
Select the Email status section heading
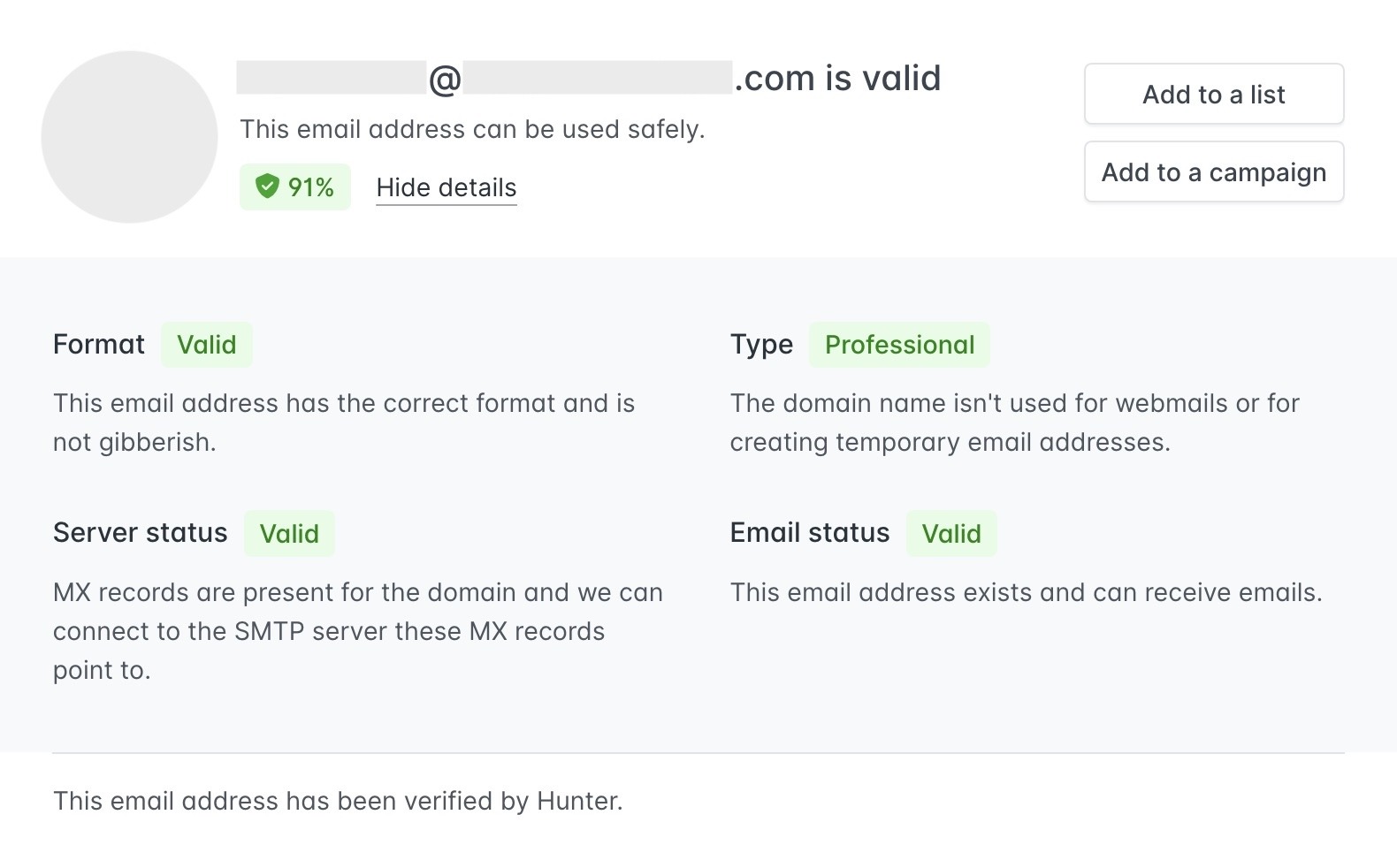(809, 532)
